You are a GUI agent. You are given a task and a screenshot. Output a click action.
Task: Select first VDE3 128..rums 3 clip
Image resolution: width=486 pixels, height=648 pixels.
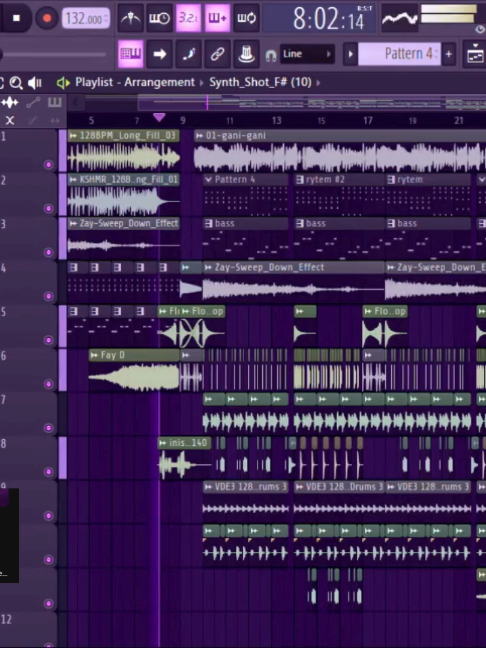246,502
